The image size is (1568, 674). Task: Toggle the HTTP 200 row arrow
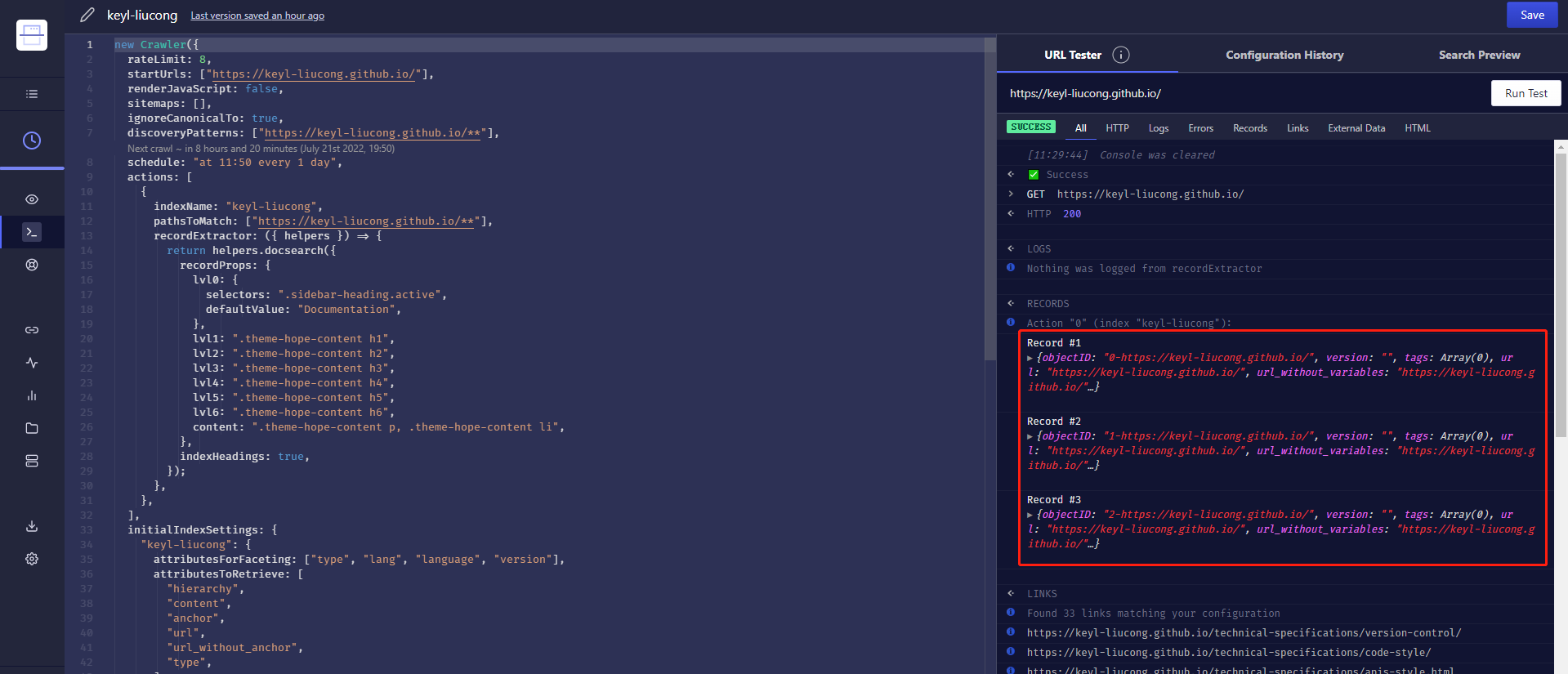[x=1011, y=213]
